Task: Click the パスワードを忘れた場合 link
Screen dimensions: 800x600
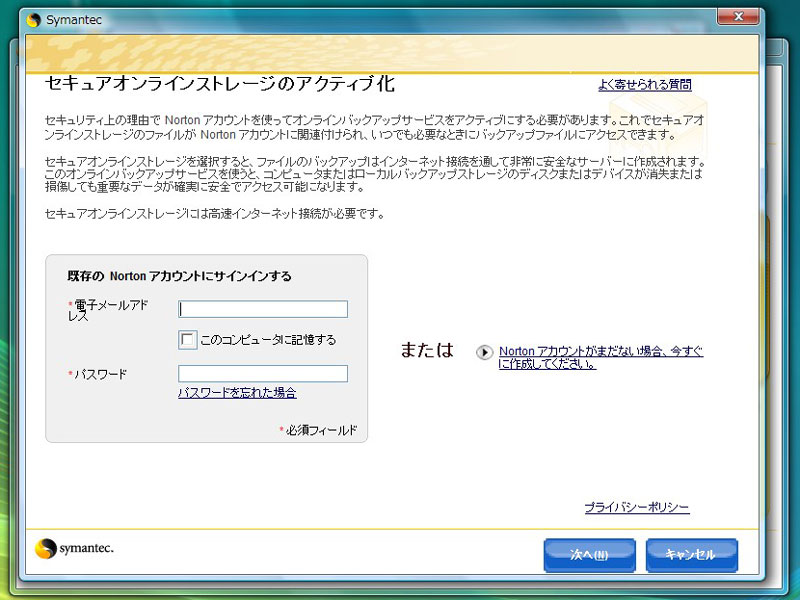Action: pyautogui.click(x=237, y=393)
